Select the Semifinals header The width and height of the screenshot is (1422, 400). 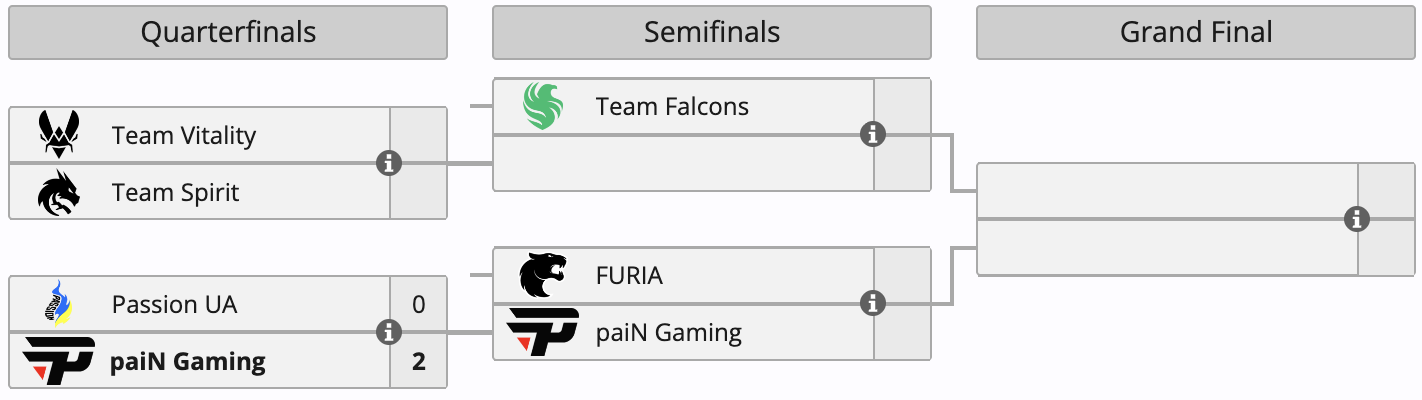pyautogui.click(x=712, y=32)
